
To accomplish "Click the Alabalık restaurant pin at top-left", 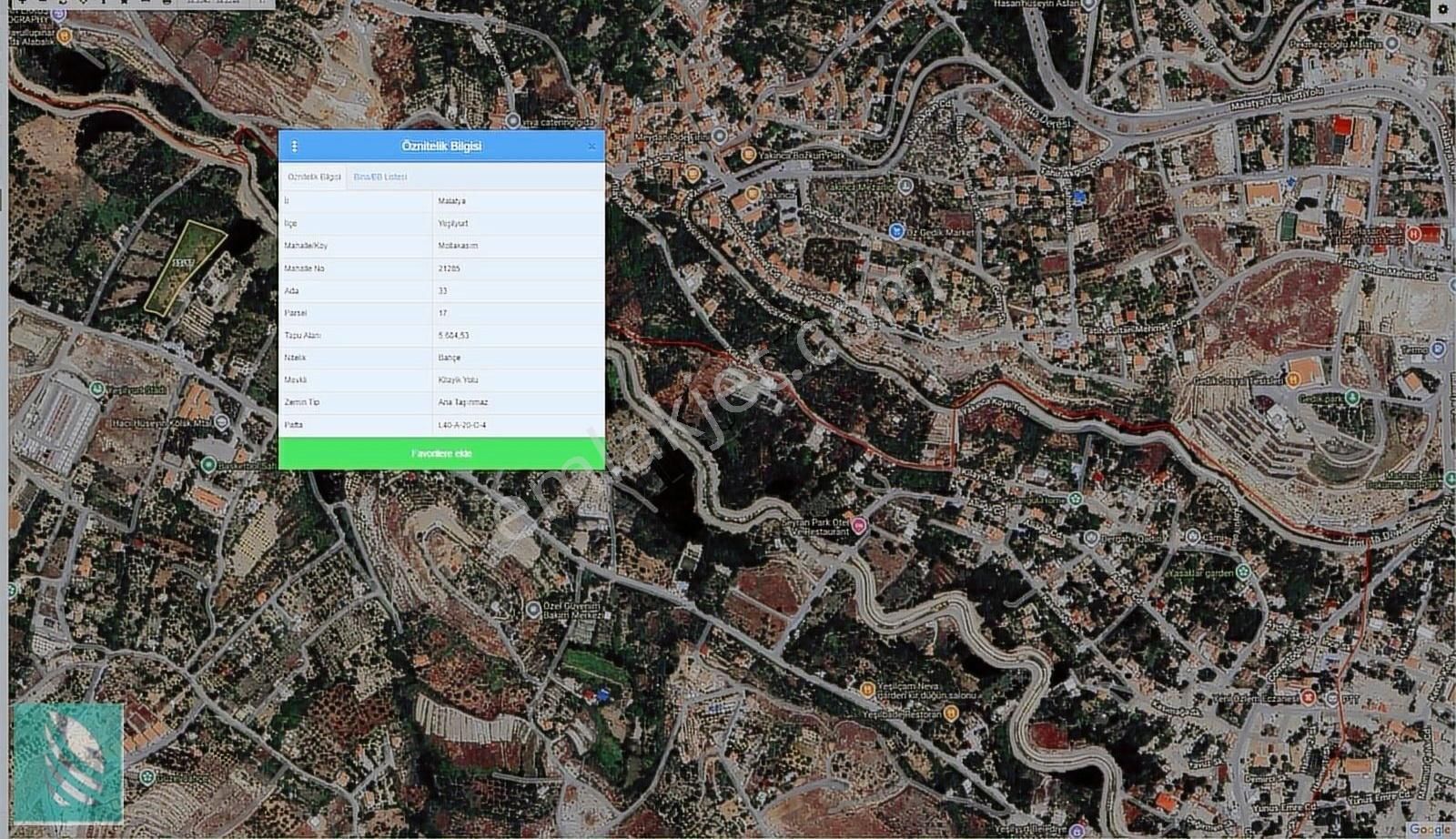I will pyautogui.click(x=64, y=36).
